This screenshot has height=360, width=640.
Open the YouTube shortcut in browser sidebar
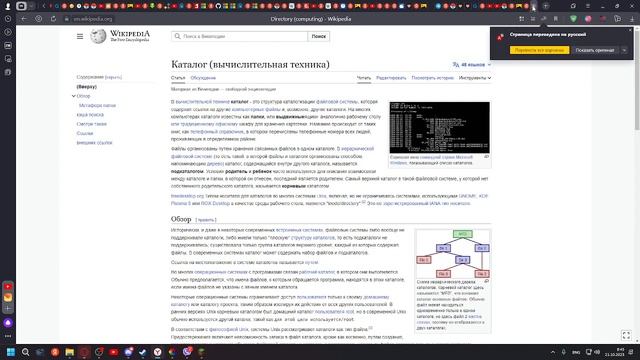[8, 287]
